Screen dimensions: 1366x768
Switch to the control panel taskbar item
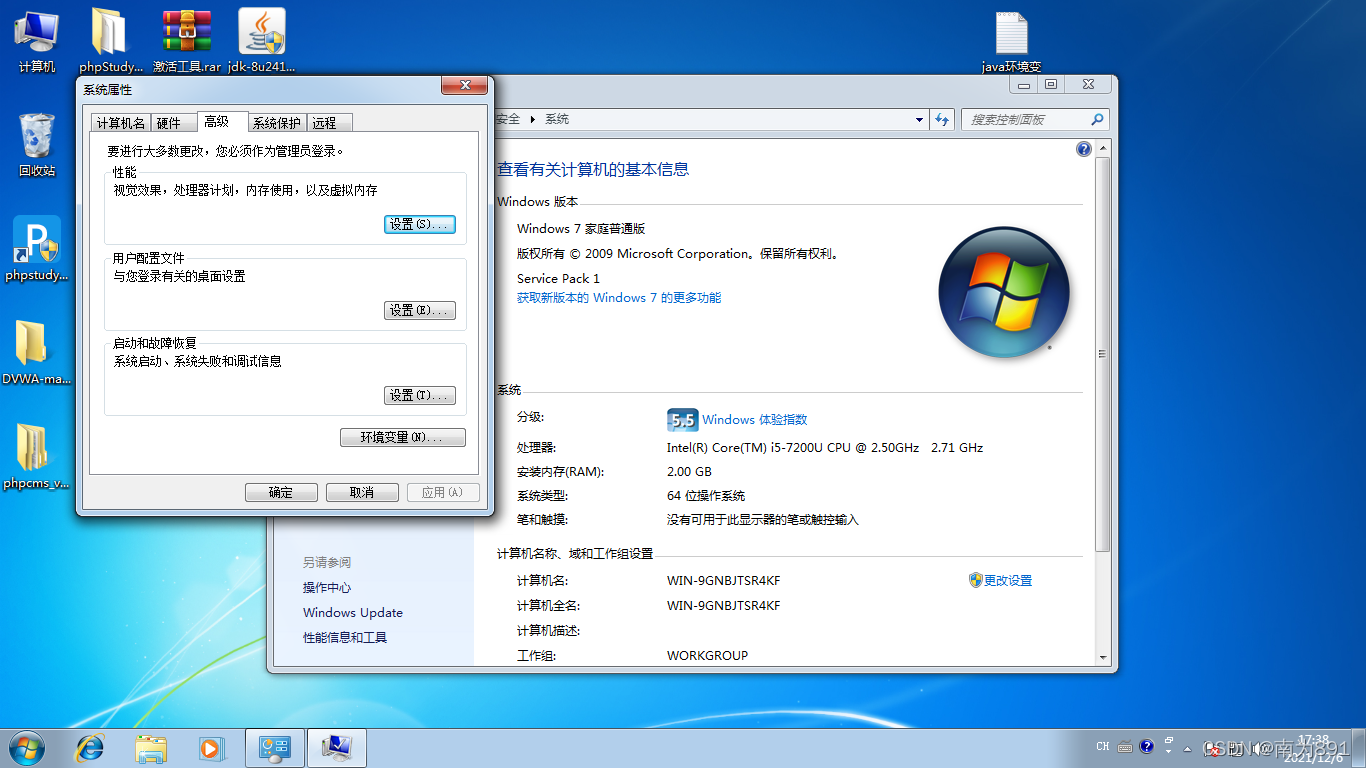tap(275, 748)
